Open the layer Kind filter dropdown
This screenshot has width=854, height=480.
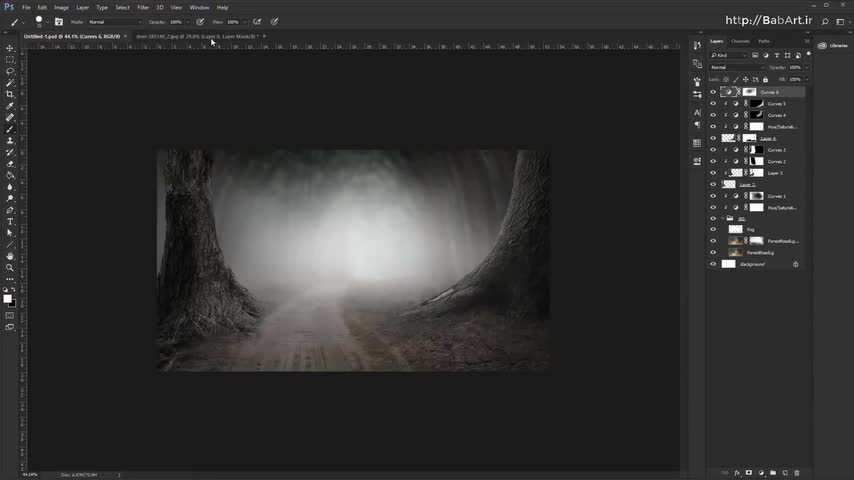(x=728, y=55)
